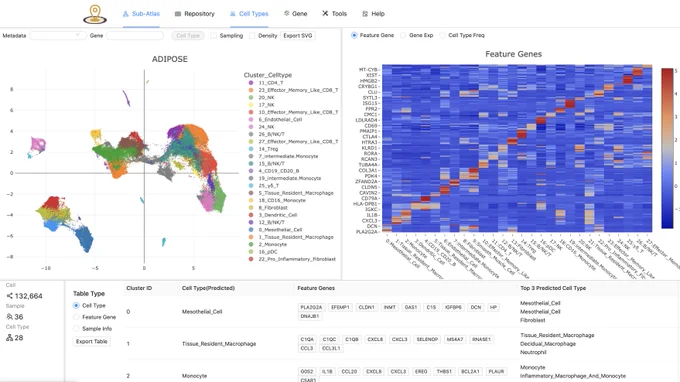Open the Gene tab
The image size is (680, 382).
click(295, 14)
